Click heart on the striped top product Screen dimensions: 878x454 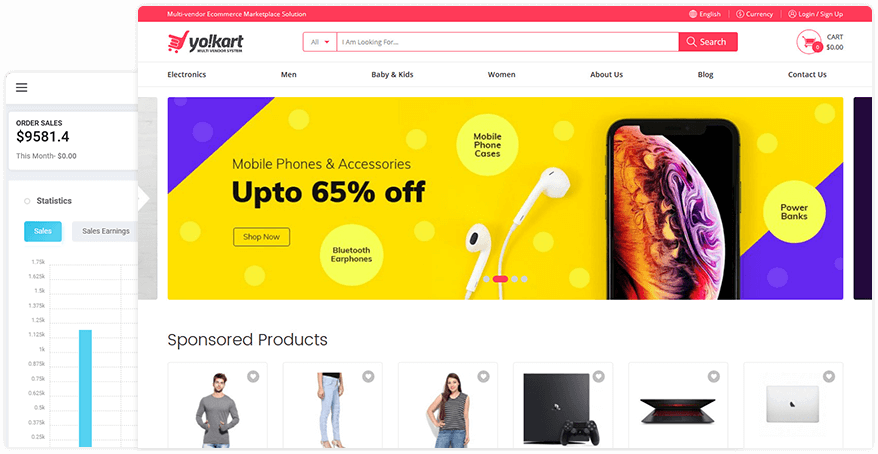483,377
